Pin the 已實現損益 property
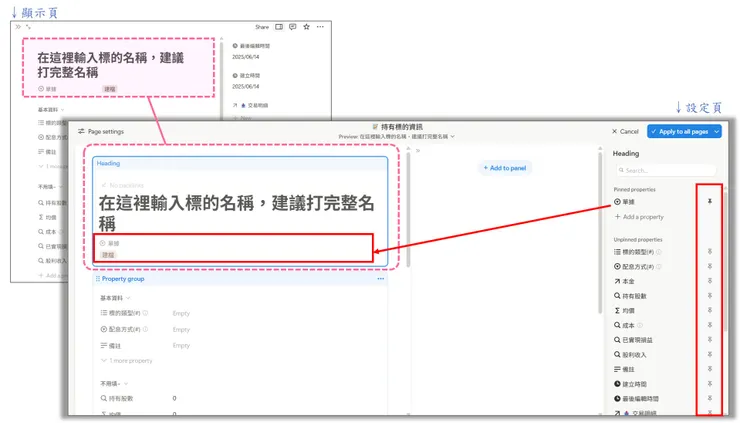Screen dimensions: 740x423 (709, 339)
